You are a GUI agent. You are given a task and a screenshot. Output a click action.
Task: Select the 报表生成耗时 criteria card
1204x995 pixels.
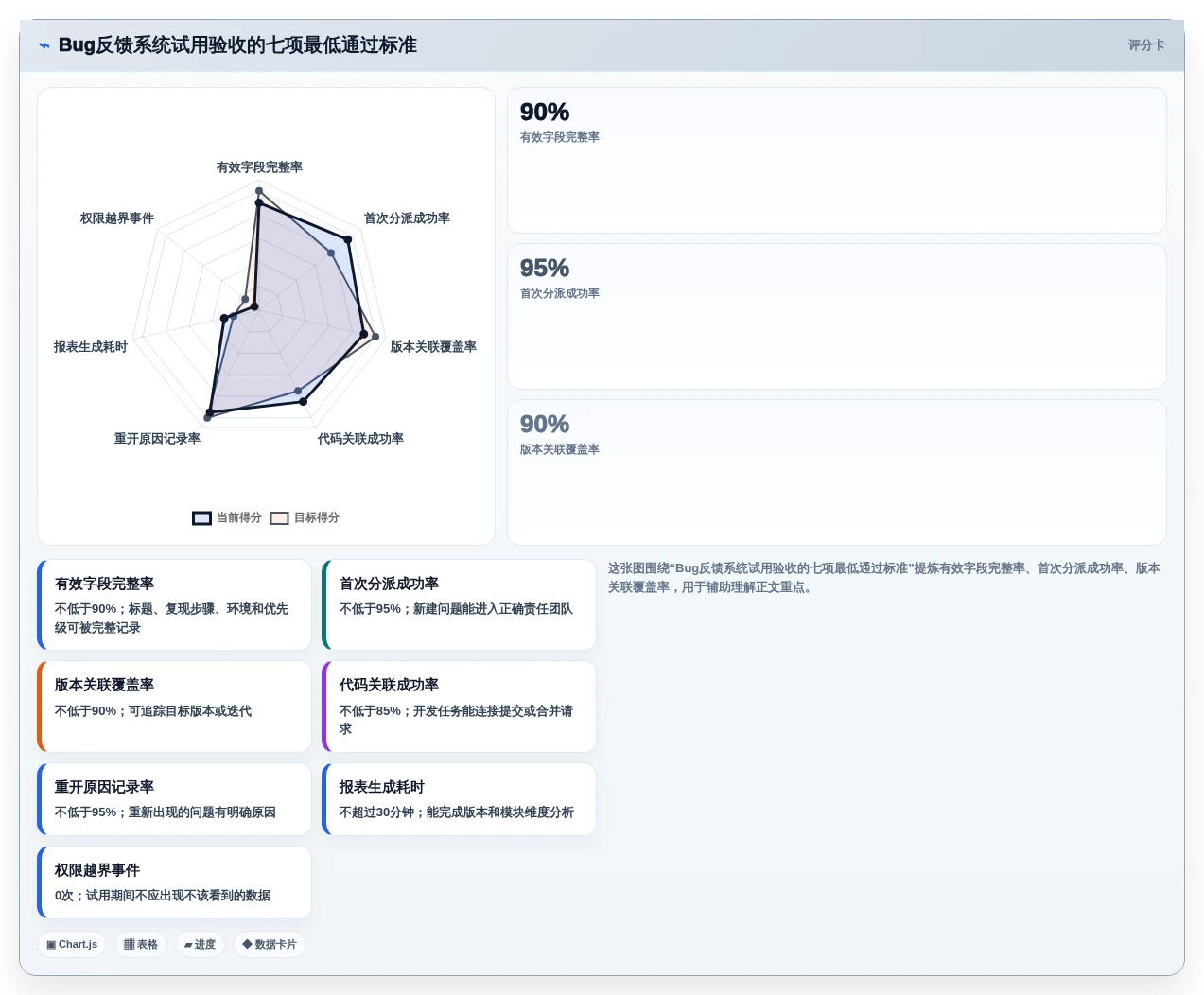click(459, 799)
